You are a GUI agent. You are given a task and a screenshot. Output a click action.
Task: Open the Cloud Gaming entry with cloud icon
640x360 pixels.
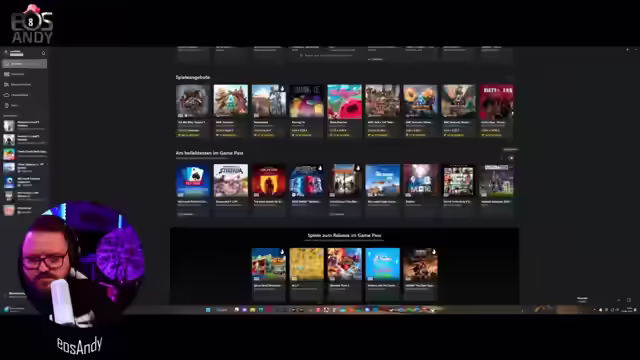(x=24, y=95)
